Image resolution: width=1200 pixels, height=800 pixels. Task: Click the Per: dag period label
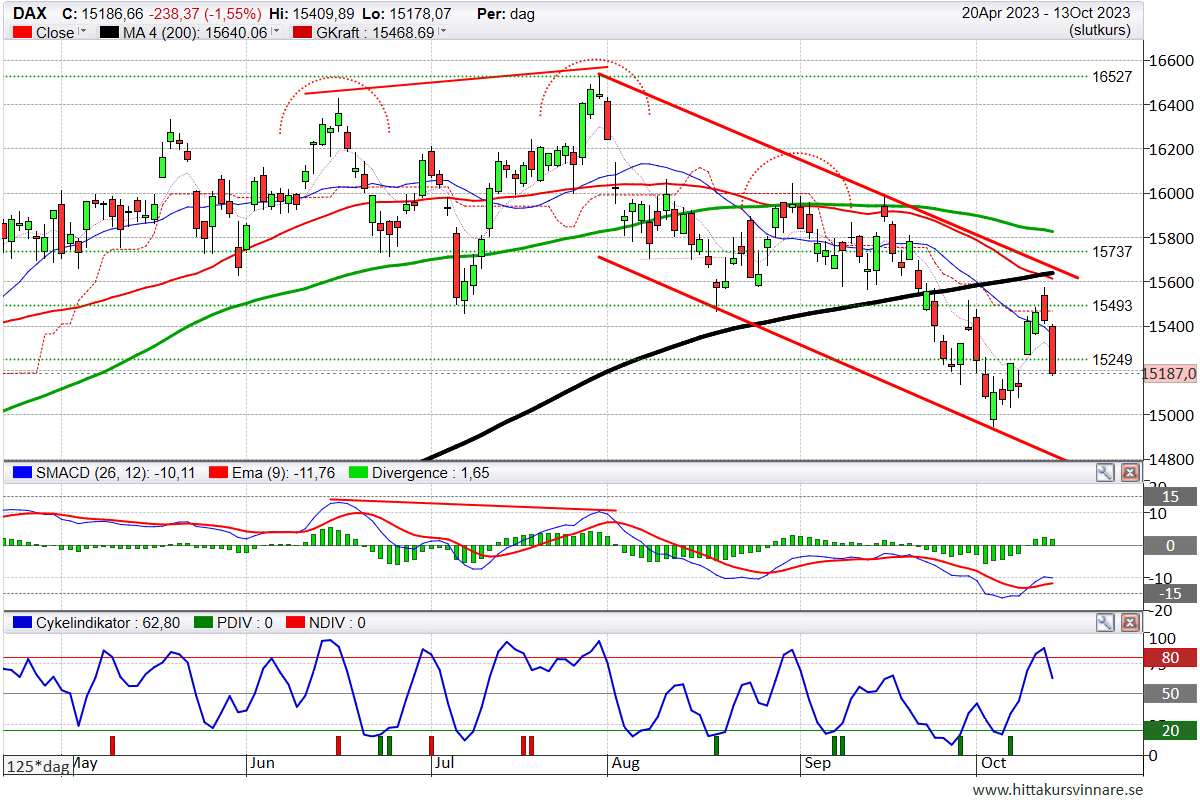tap(506, 14)
